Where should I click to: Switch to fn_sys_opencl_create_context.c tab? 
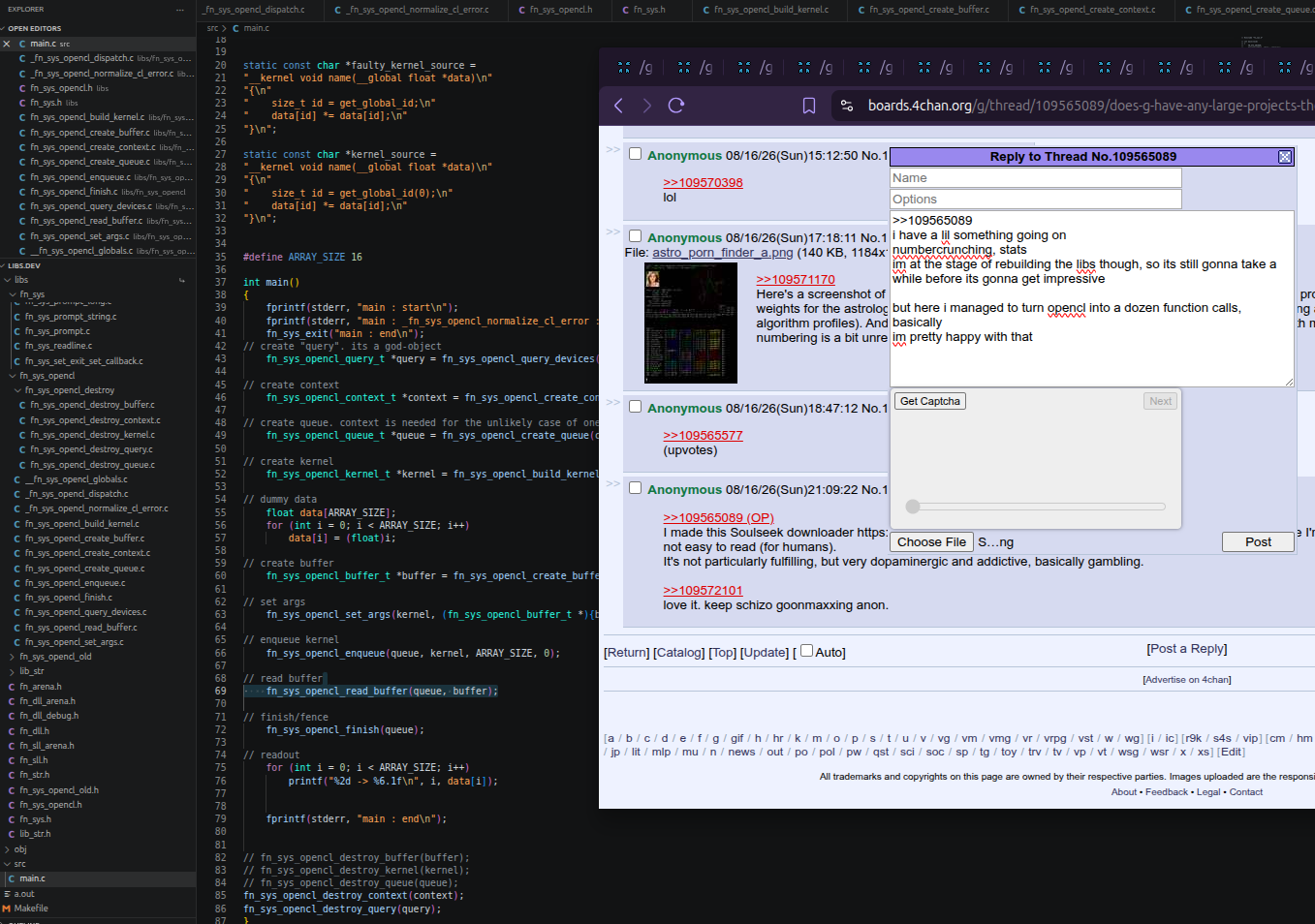(x=1092, y=10)
